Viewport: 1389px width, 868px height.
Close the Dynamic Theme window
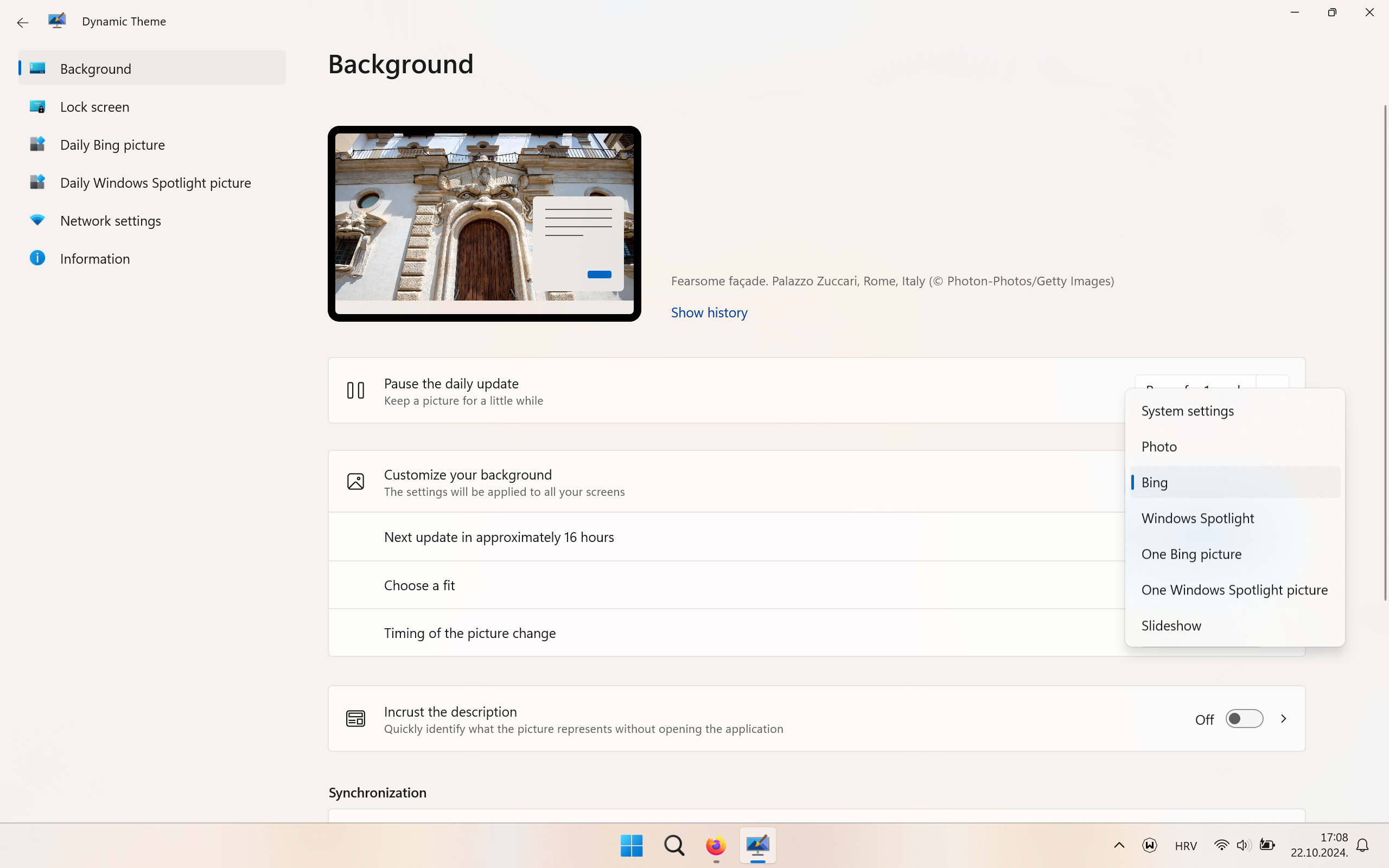point(1369,12)
